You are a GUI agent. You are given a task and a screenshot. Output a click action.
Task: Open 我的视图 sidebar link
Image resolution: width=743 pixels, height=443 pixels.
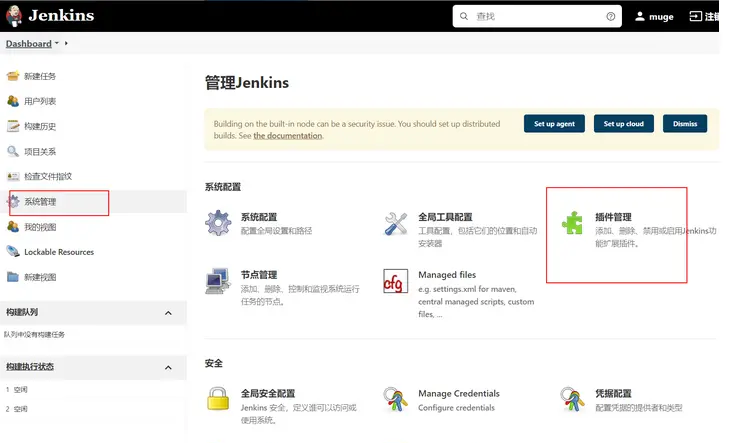pos(40,227)
